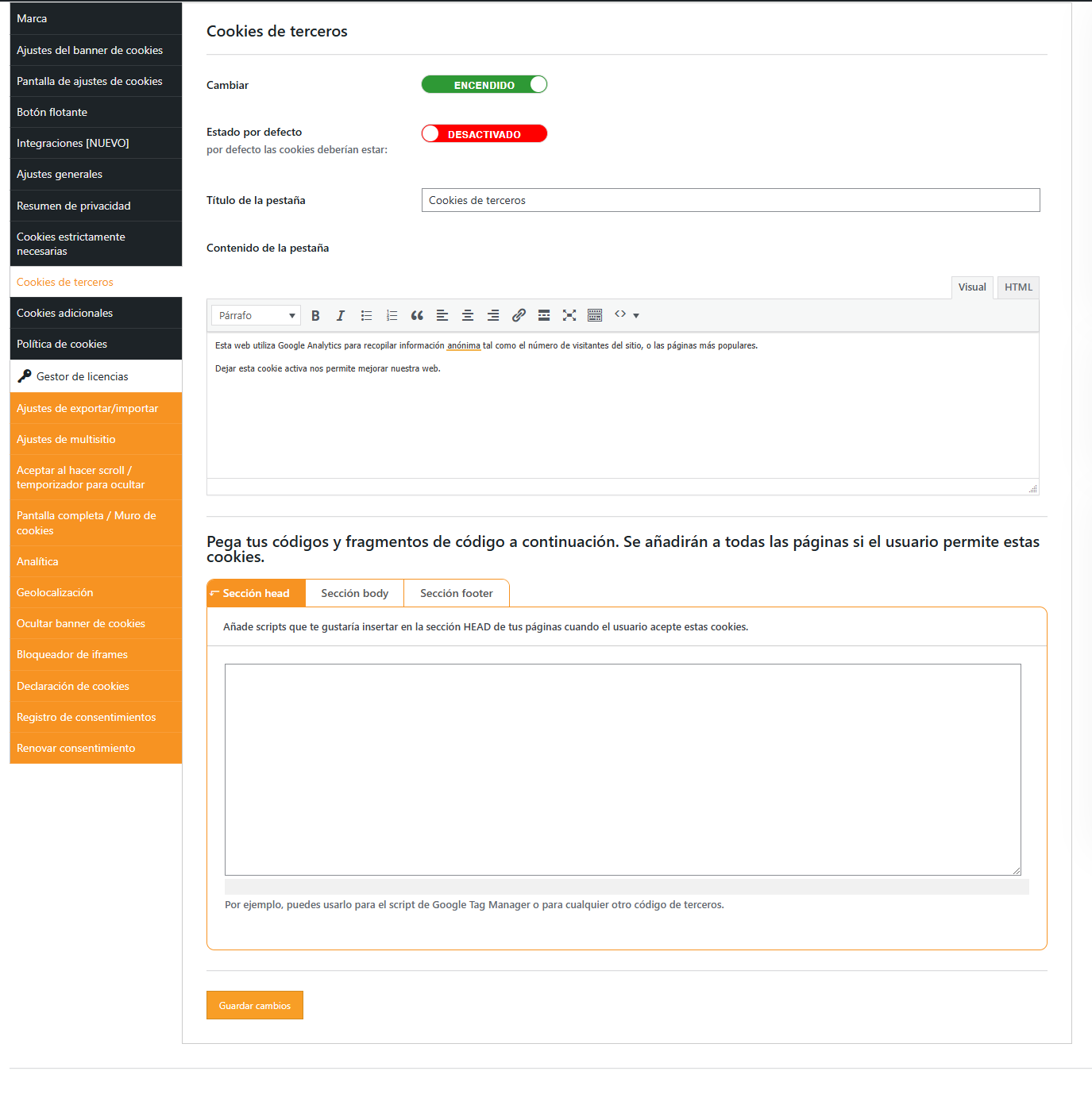Open Botón flotante settings

click(96, 112)
